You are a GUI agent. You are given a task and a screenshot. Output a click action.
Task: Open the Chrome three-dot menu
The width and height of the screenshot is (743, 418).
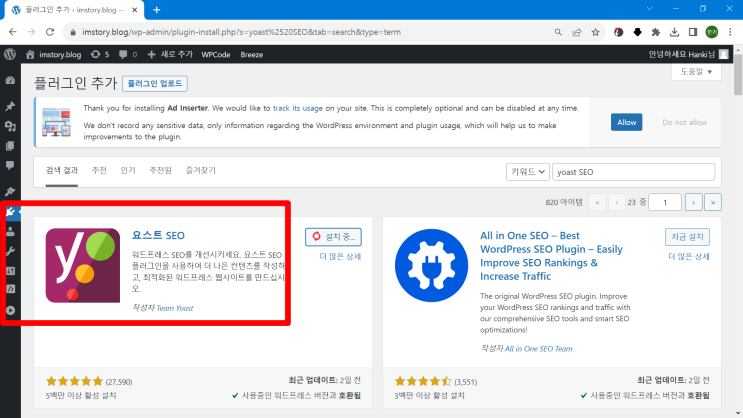pos(730,32)
